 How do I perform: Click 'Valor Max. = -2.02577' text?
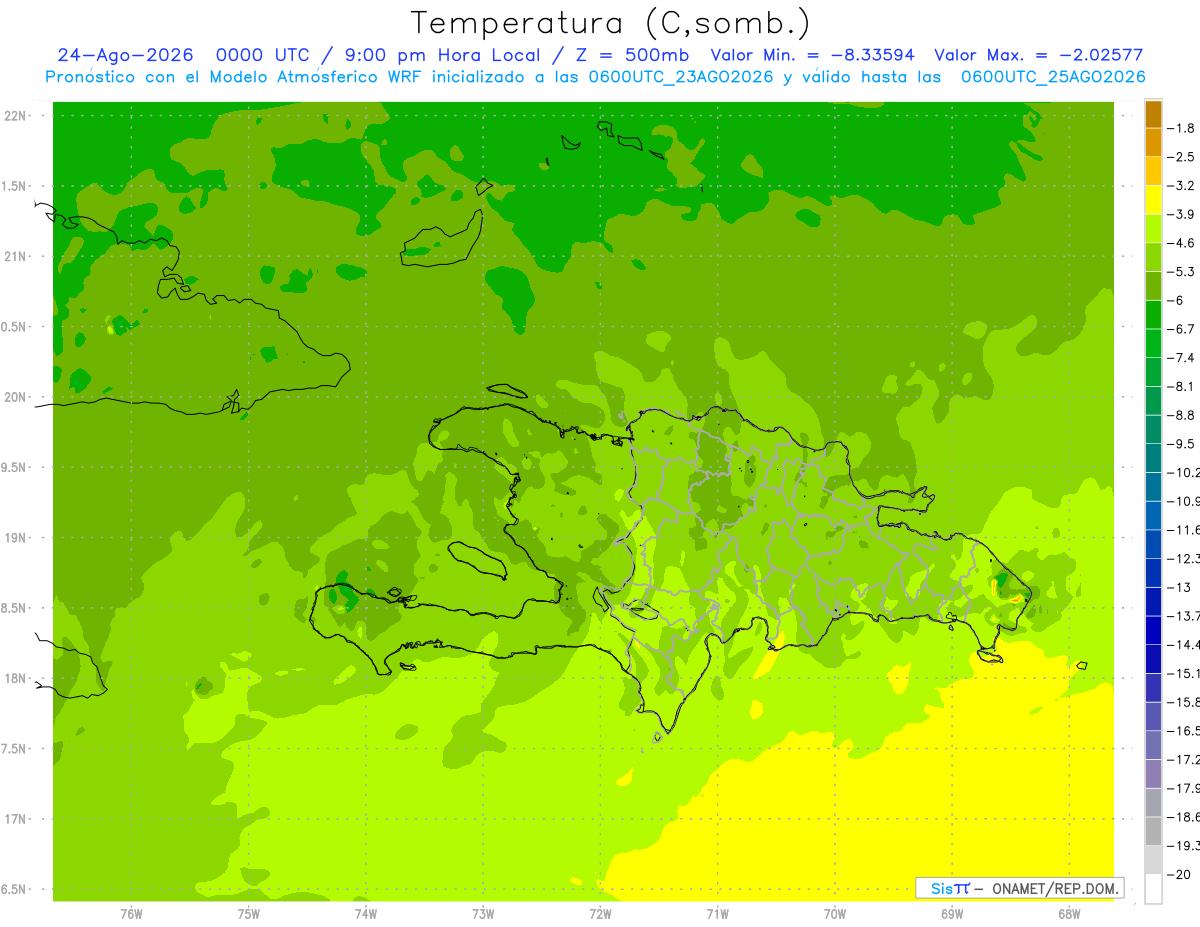1038,55
